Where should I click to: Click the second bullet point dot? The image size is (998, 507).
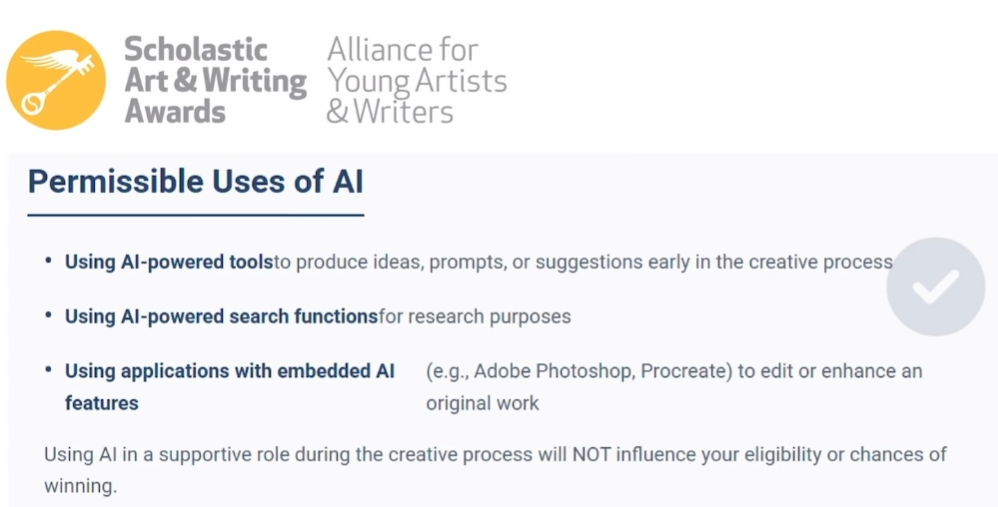(49, 316)
